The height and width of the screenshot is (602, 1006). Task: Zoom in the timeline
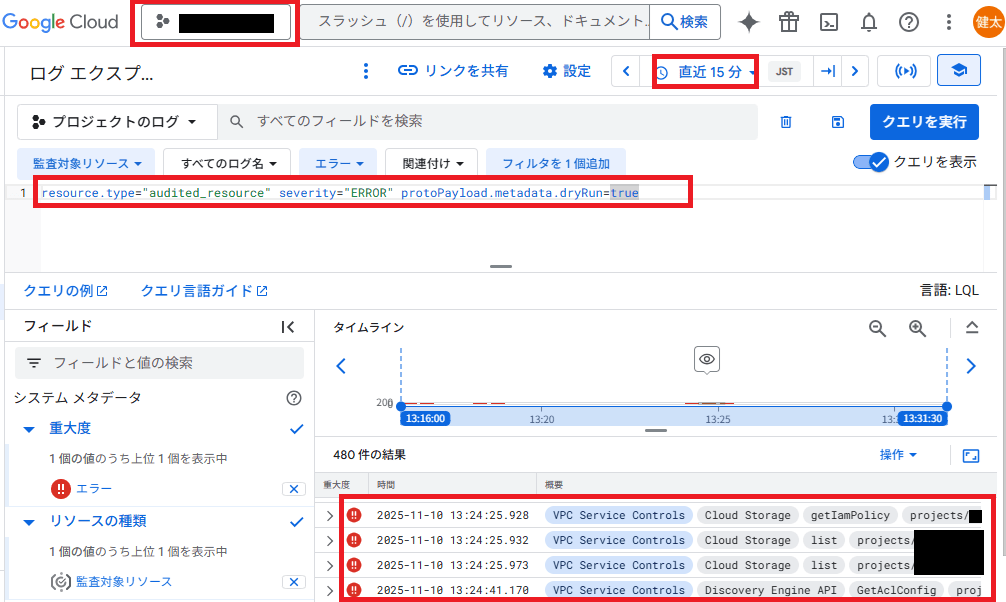(917, 328)
